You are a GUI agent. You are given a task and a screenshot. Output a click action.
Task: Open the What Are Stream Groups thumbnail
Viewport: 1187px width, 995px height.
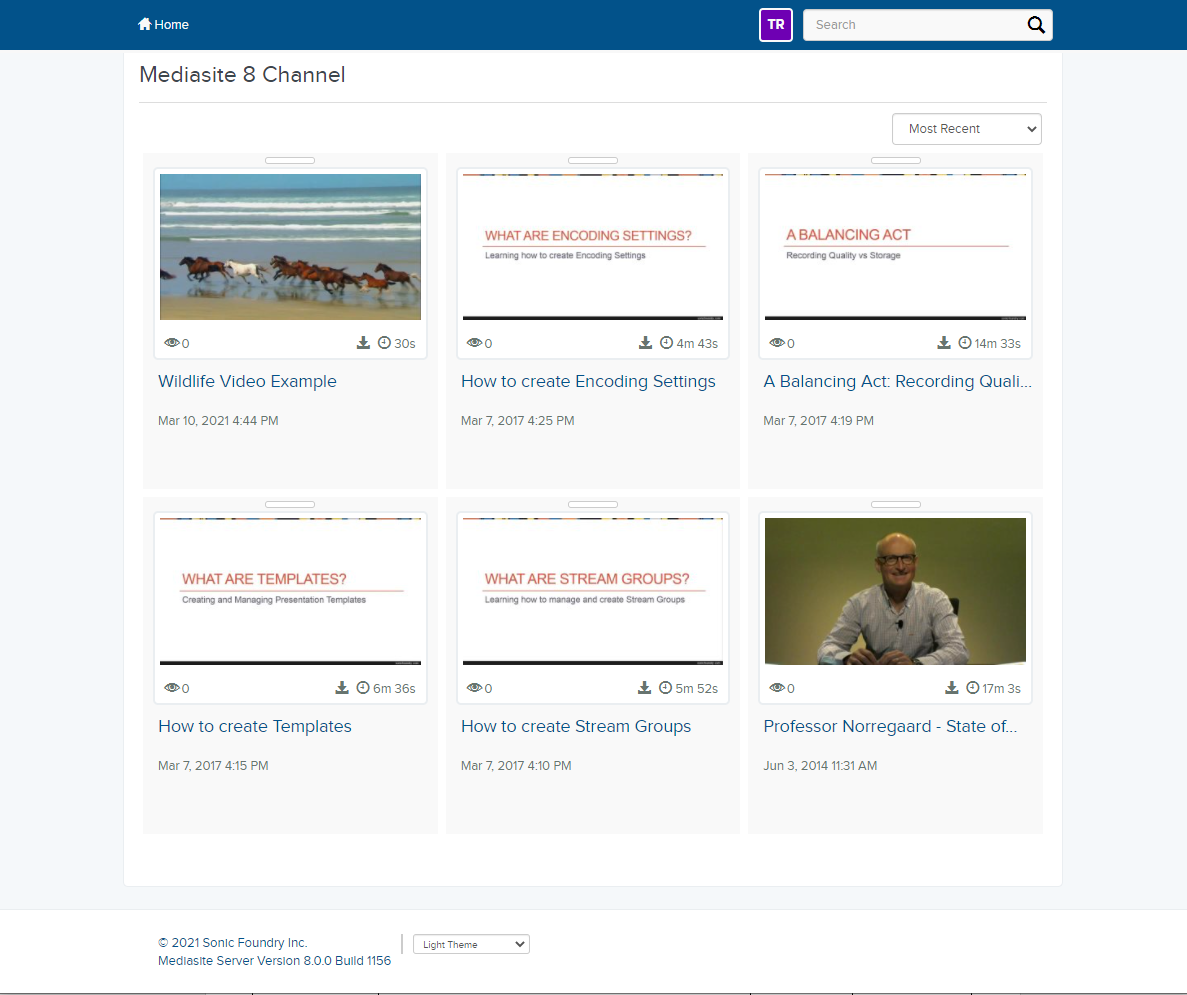pos(593,591)
